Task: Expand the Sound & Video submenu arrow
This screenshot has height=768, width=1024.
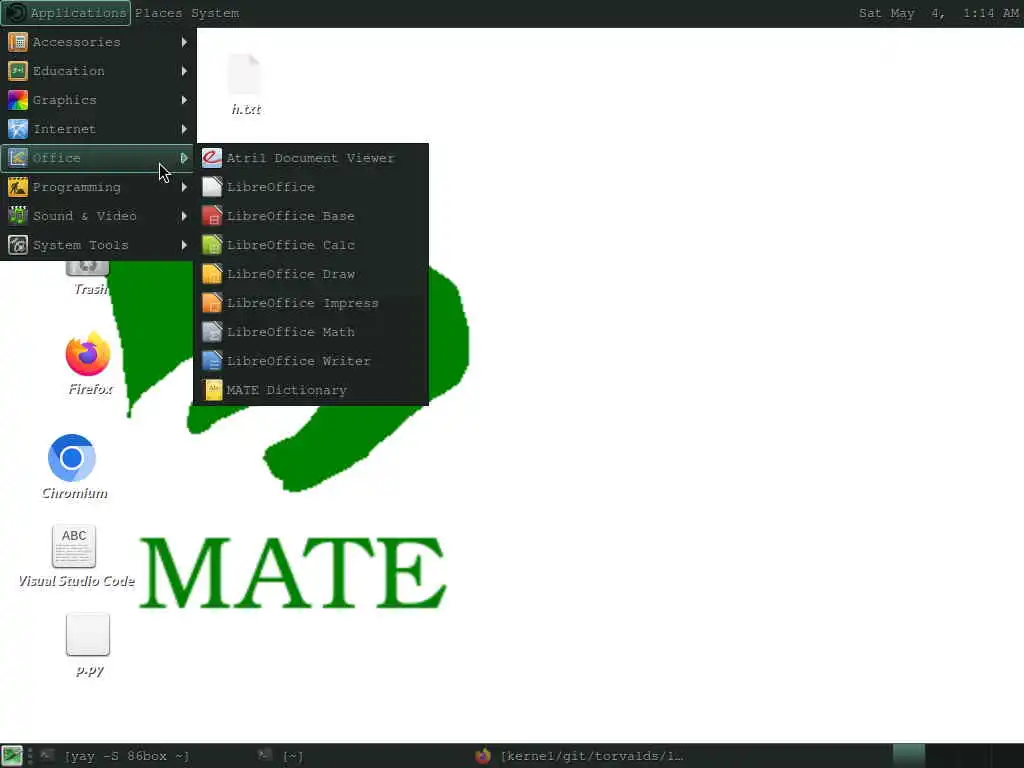Action: 184,216
